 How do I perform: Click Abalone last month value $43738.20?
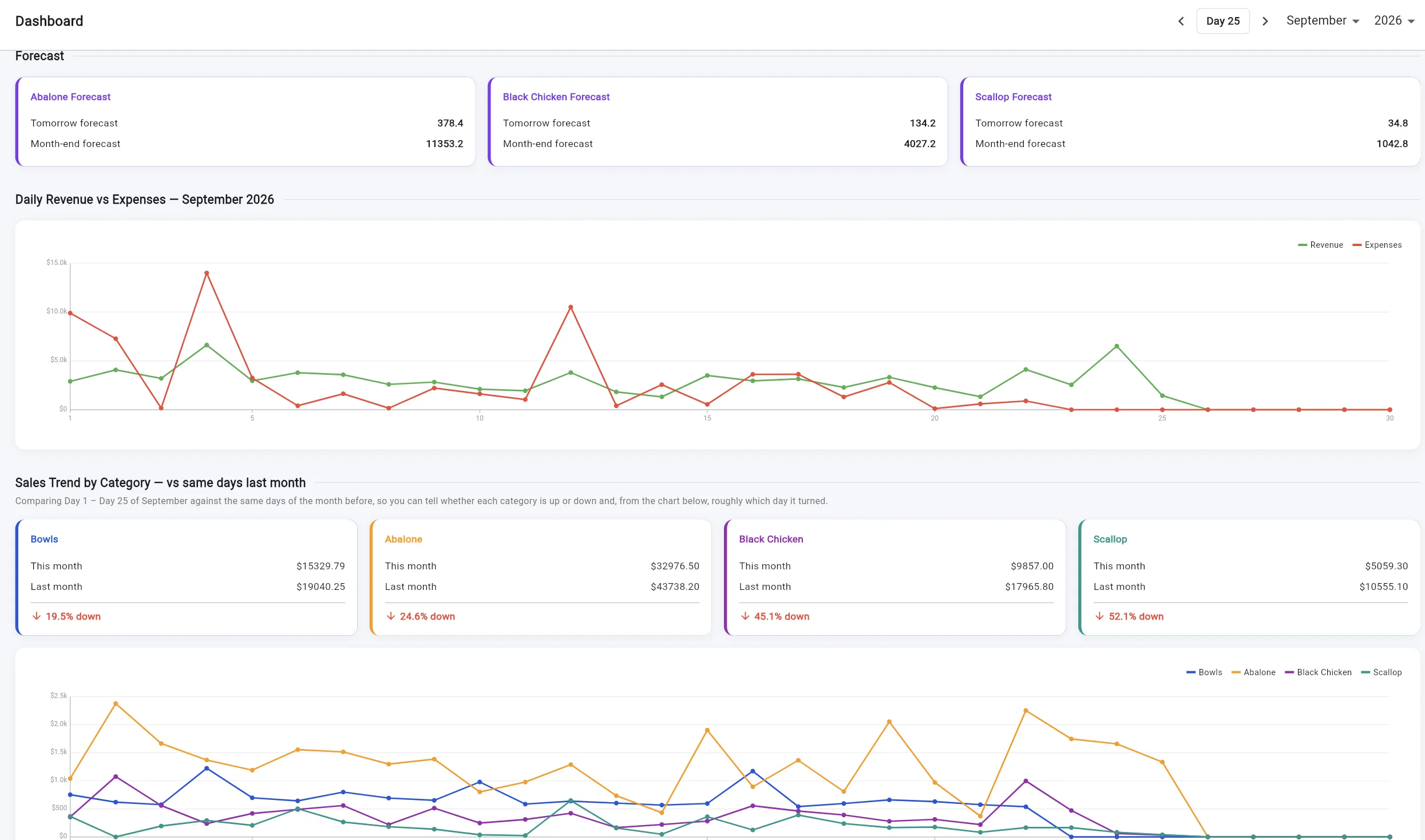(675, 587)
